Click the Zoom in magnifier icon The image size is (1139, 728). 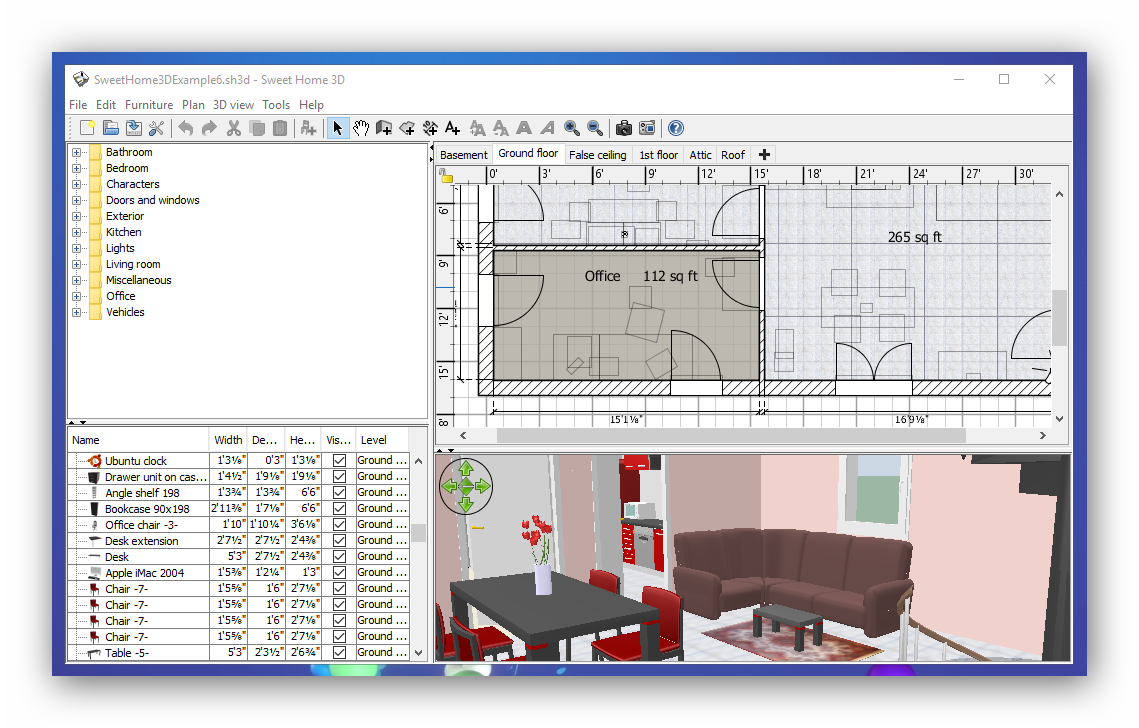(572, 128)
